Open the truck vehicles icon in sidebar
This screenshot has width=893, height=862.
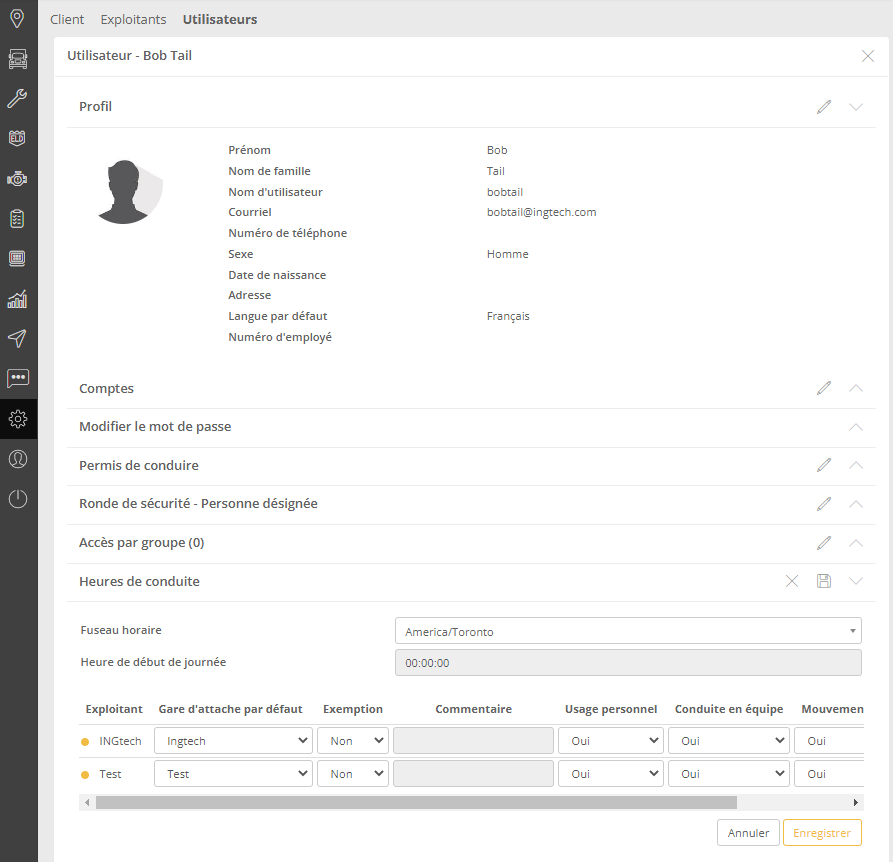click(18, 59)
